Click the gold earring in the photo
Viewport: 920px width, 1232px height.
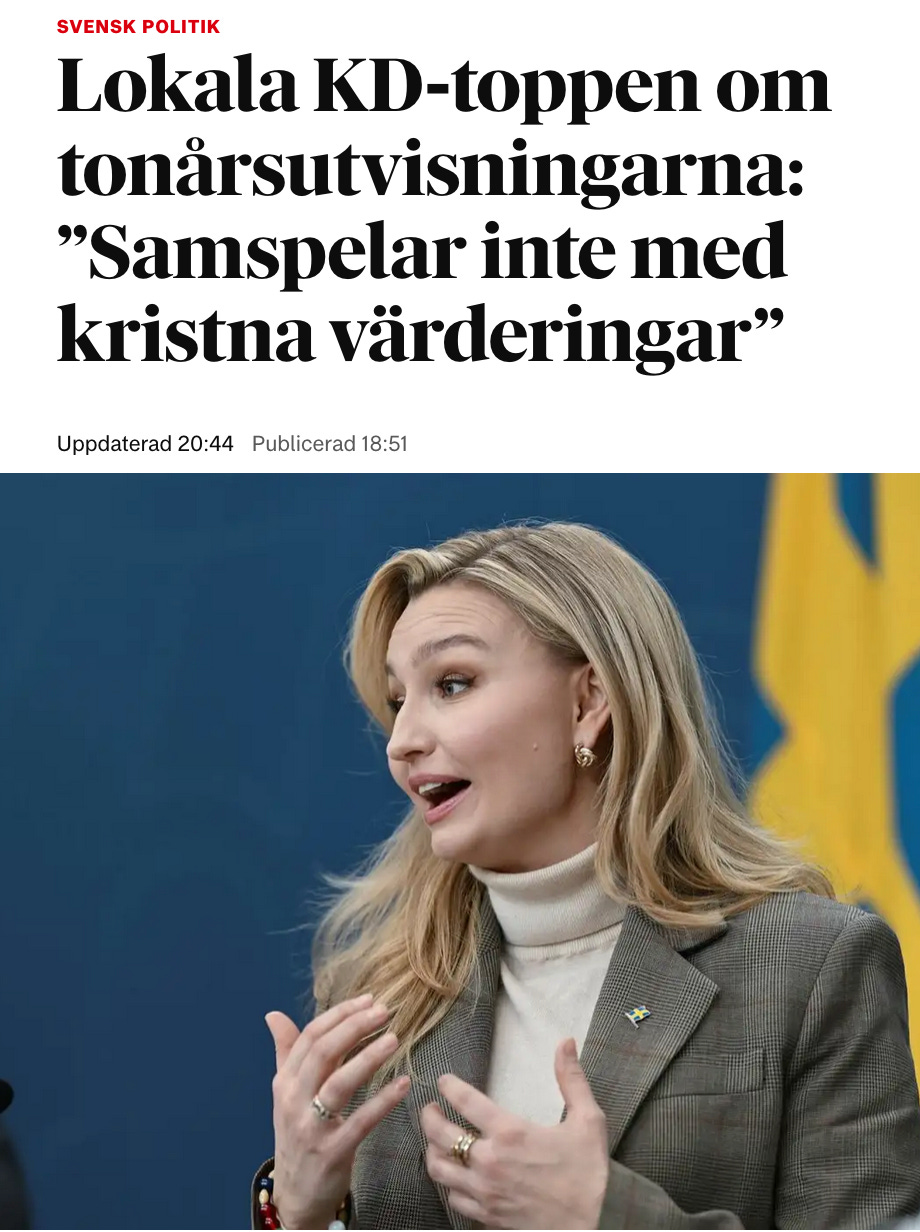(585, 756)
